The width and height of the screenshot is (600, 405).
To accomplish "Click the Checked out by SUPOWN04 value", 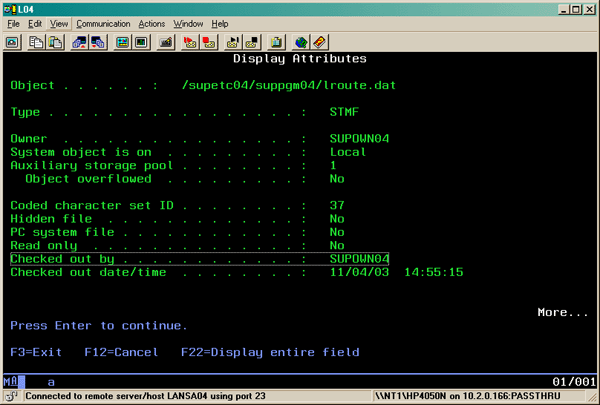I will [x=359, y=259].
